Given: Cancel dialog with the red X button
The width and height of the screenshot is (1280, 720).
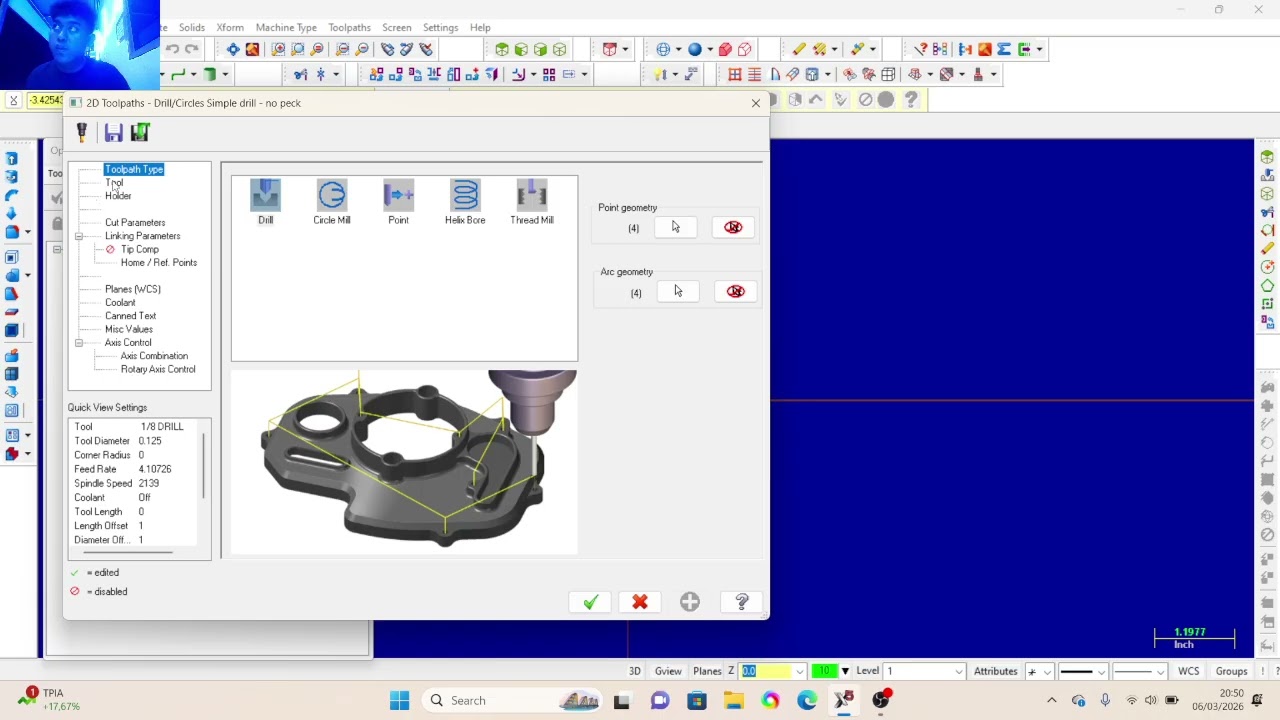Looking at the screenshot, I should pos(640,602).
